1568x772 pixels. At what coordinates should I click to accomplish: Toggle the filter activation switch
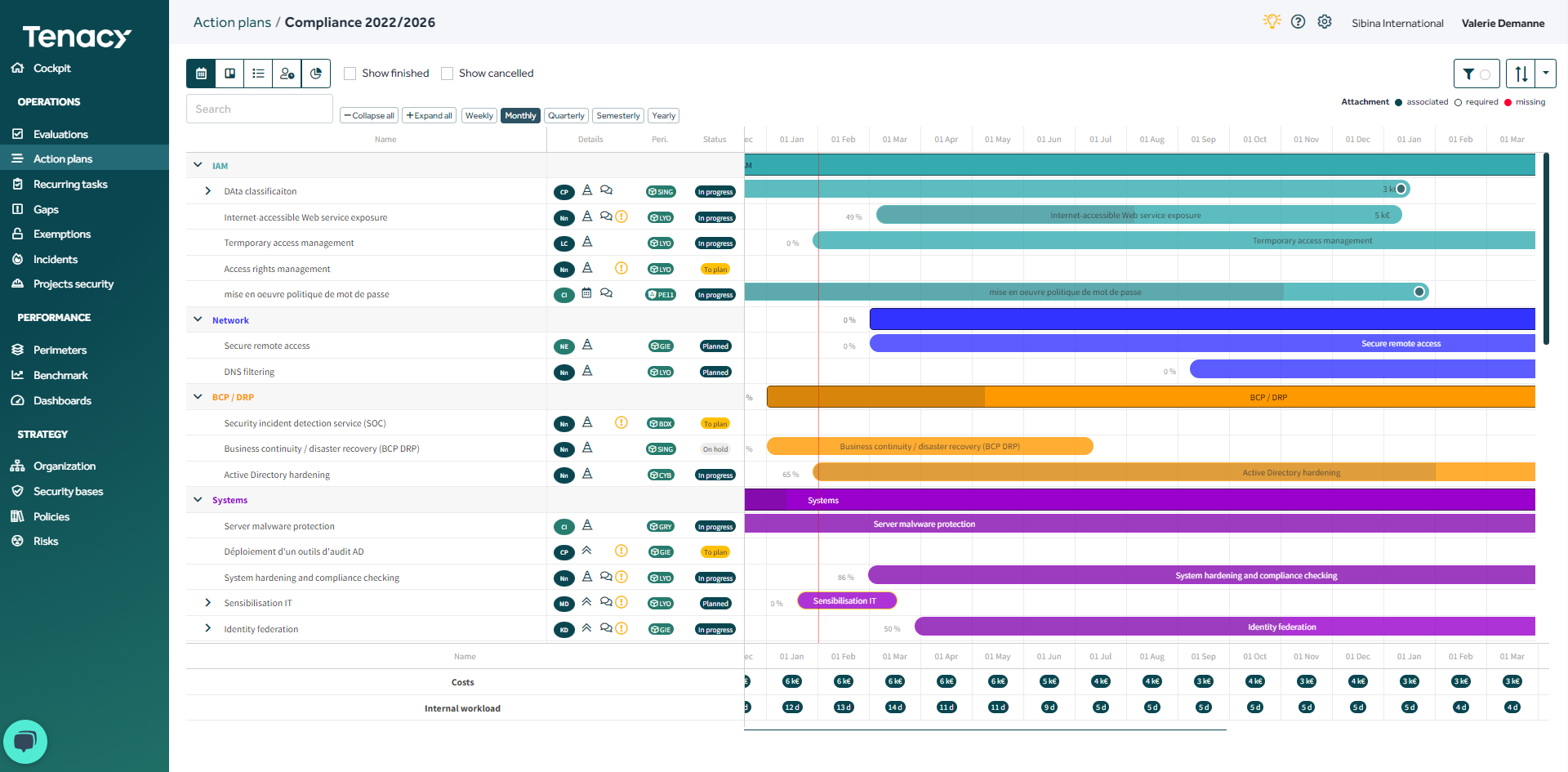(1485, 74)
